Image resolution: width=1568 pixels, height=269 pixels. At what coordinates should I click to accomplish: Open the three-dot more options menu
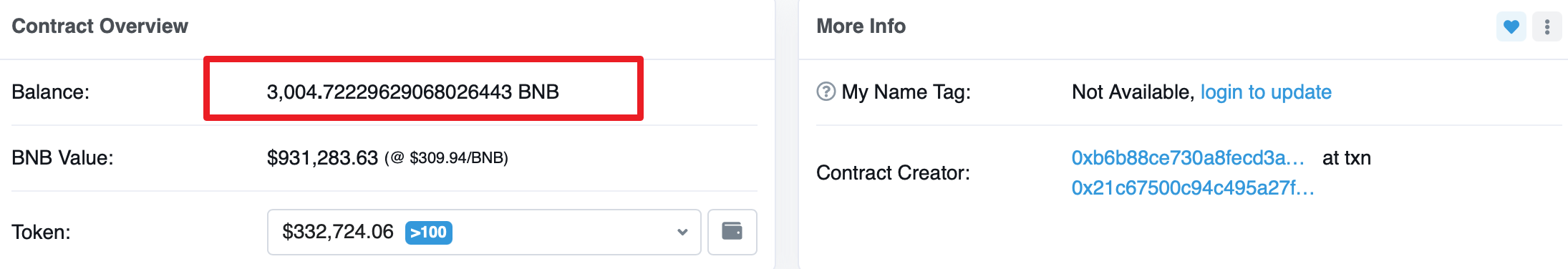click(x=1547, y=27)
